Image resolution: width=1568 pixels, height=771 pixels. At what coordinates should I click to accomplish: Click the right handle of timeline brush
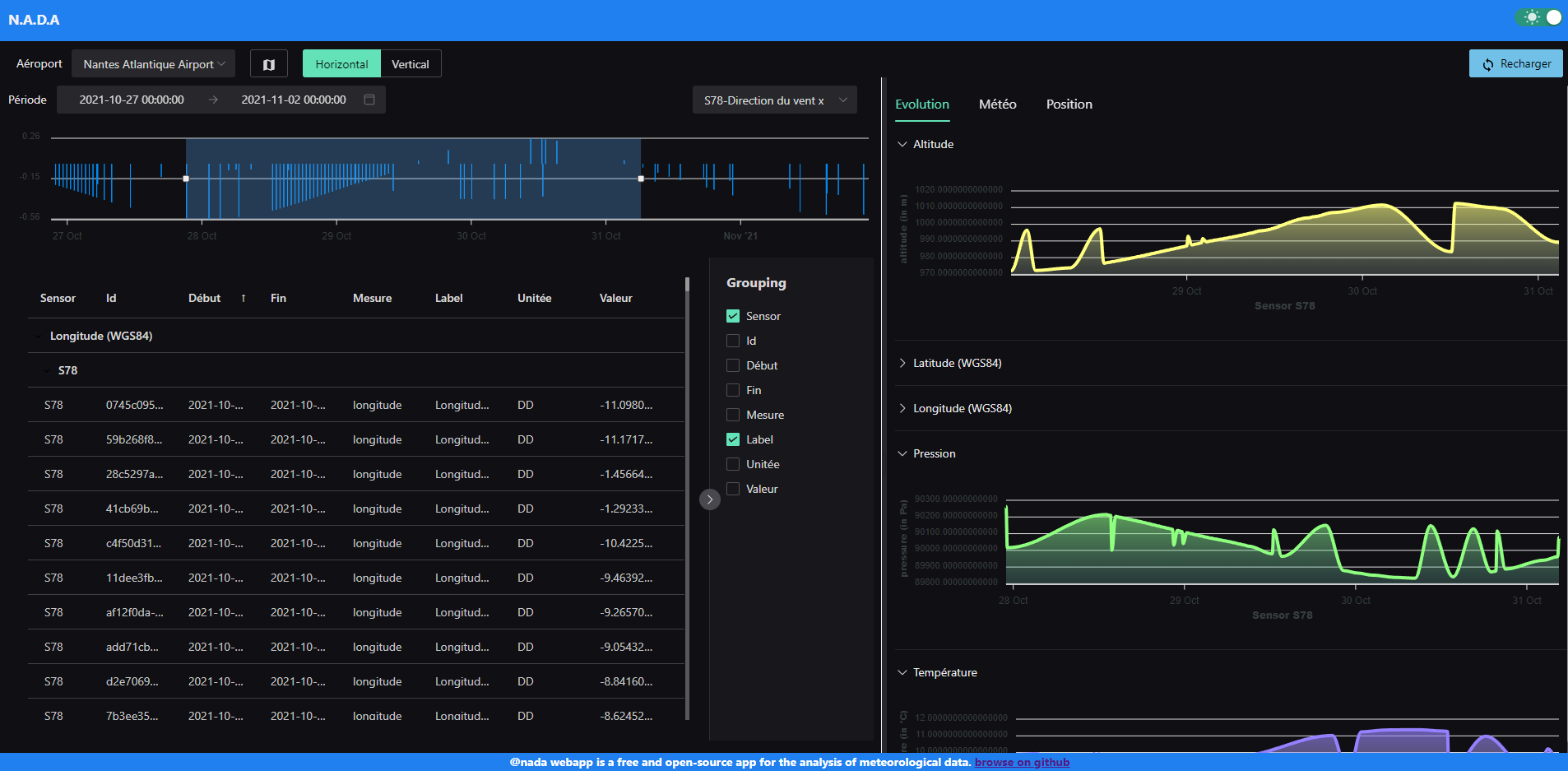pyautogui.click(x=641, y=179)
